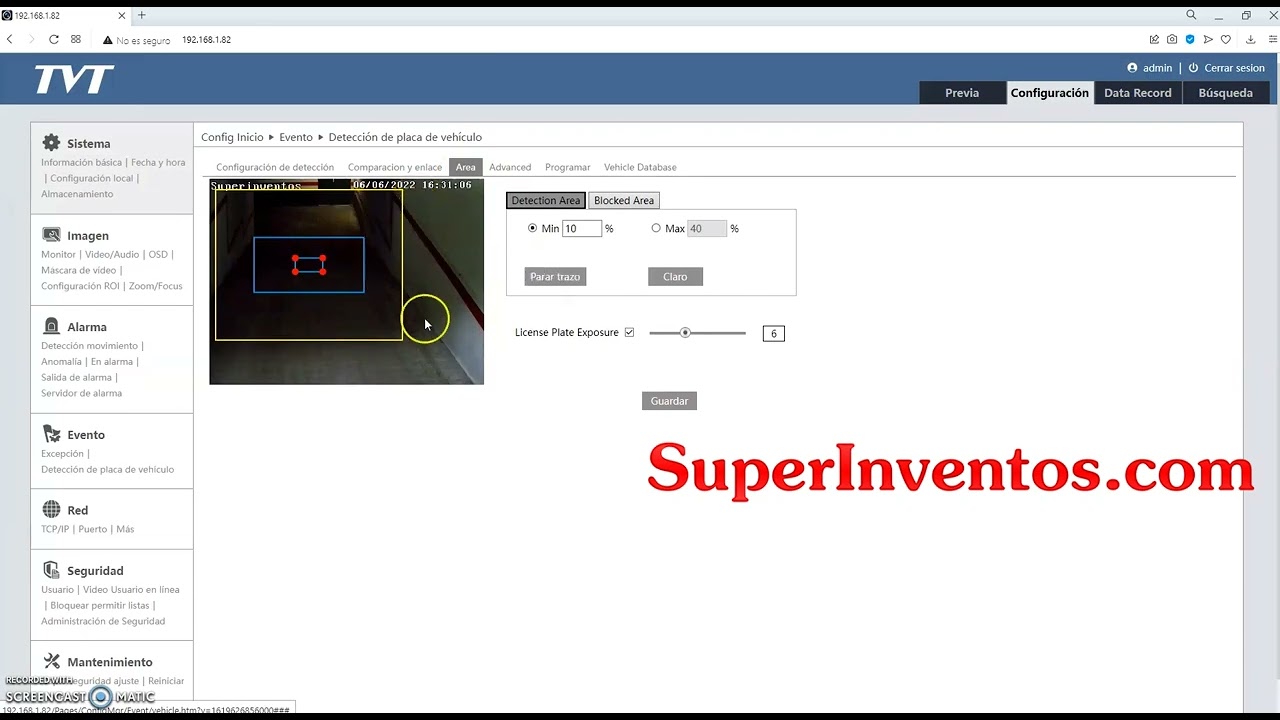Click Config Inicio in the breadcrumb
This screenshot has width=1280, height=720.
(x=232, y=137)
